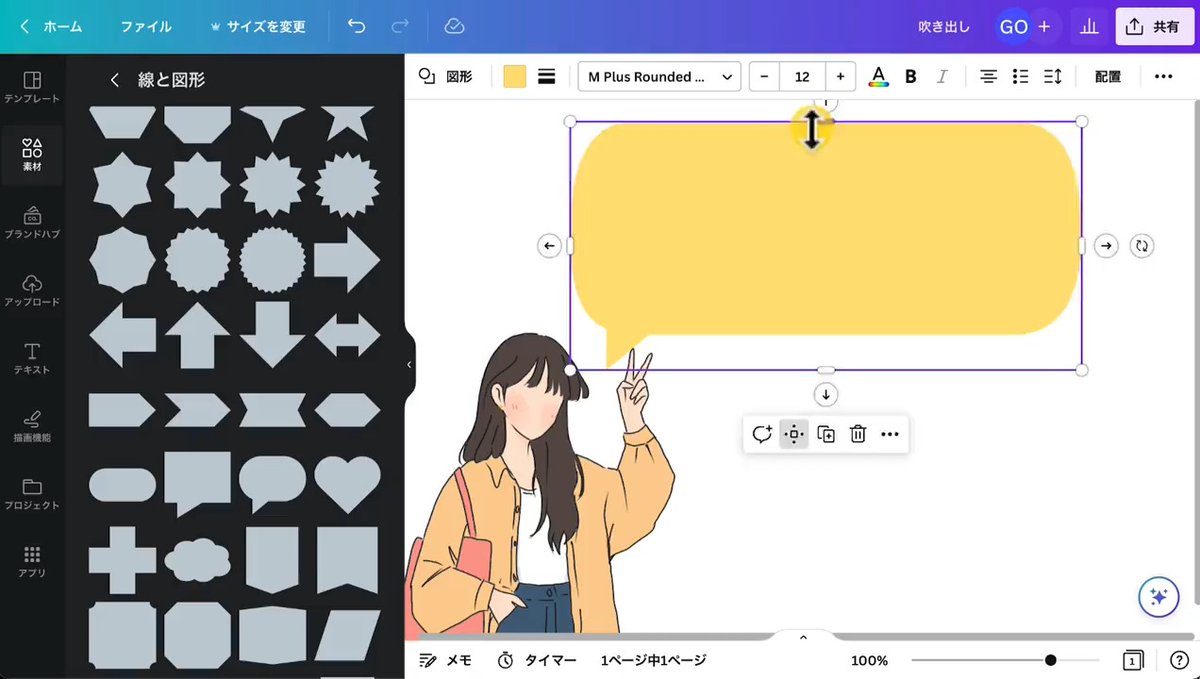Open the アプリ sidebar tab

point(32,562)
